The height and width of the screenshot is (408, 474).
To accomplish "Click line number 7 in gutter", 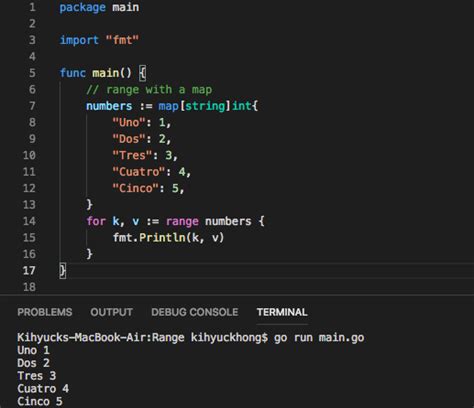I will tap(32, 106).
